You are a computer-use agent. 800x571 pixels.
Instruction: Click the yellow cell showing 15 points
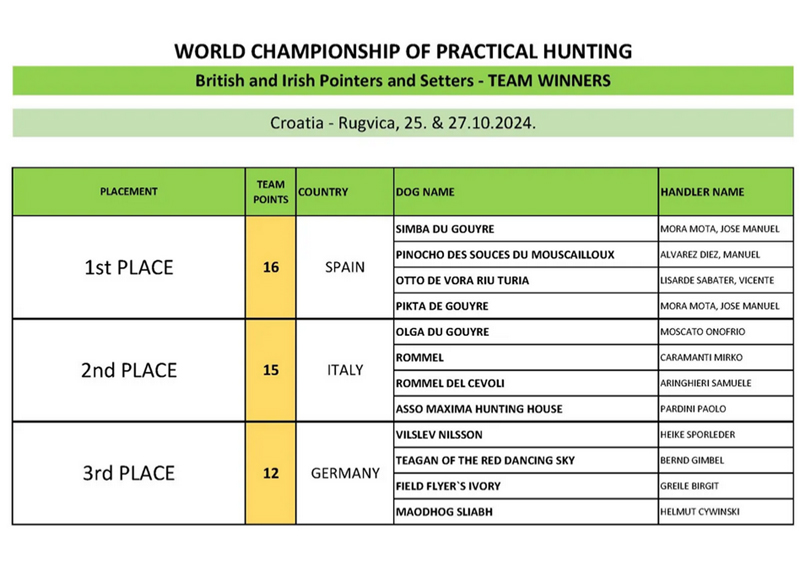pyautogui.click(x=270, y=370)
